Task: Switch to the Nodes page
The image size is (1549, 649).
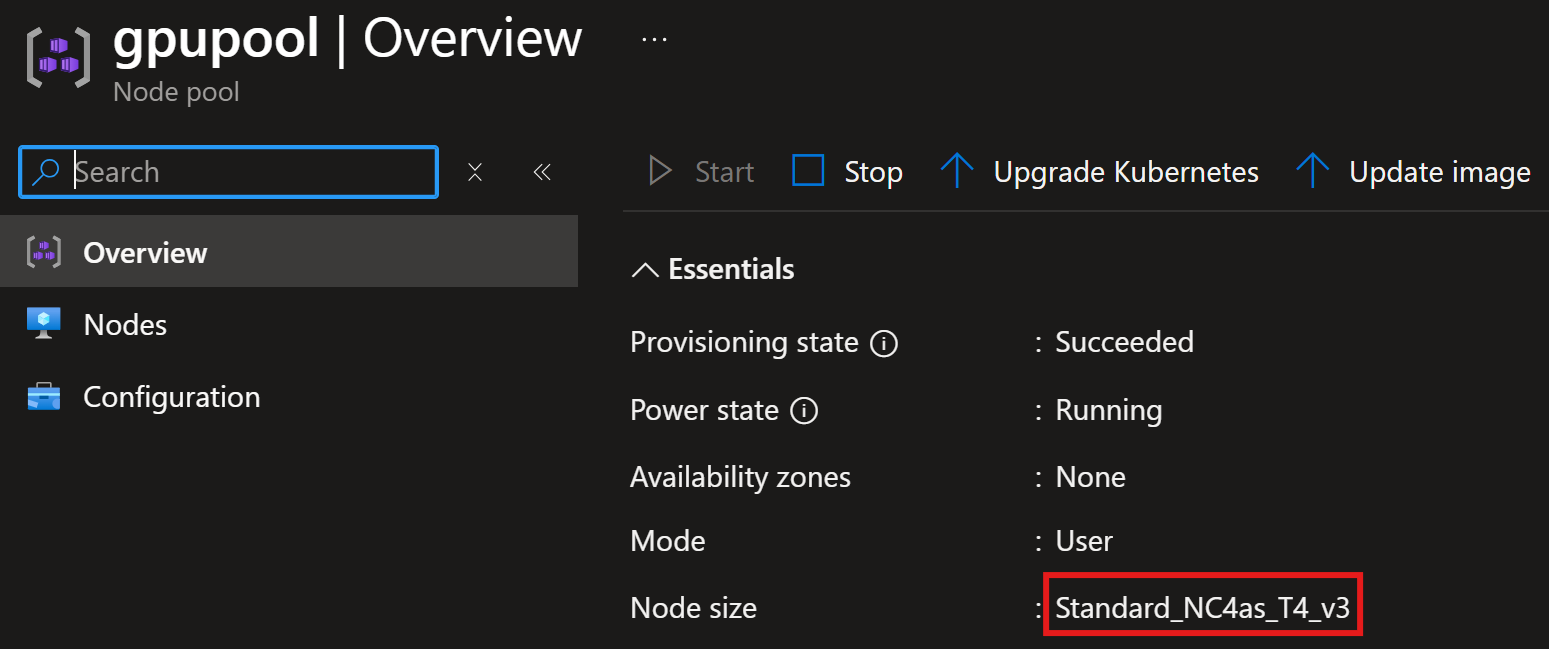Action: pyautogui.click(x=124, y=323)
